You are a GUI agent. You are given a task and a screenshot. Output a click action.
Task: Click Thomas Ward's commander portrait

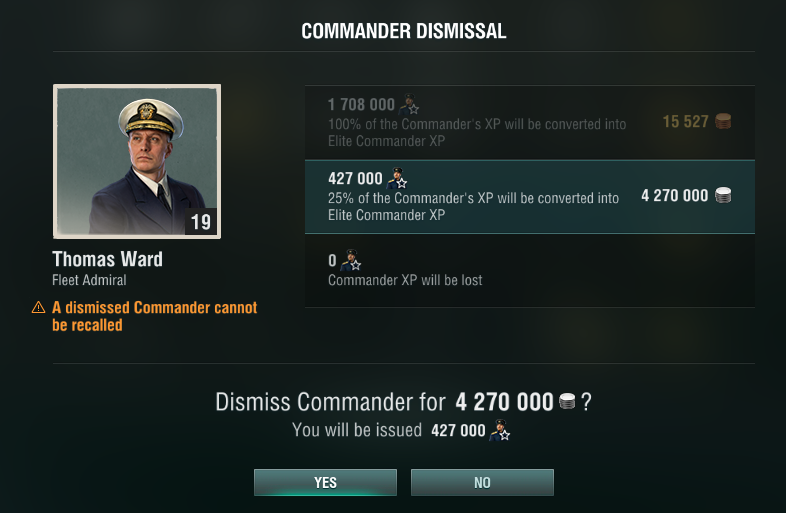137,161
